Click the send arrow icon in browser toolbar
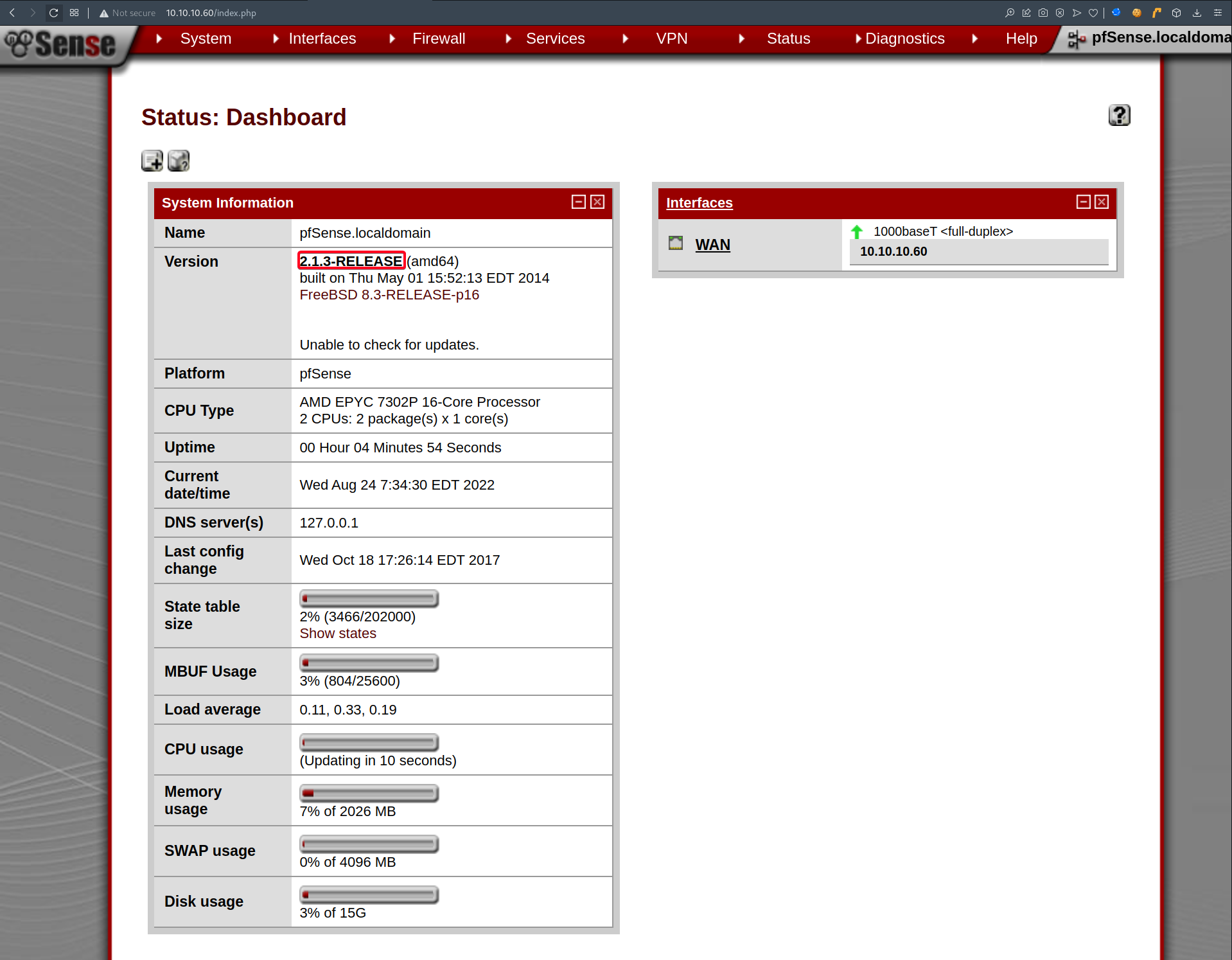 pos(1077,13)
